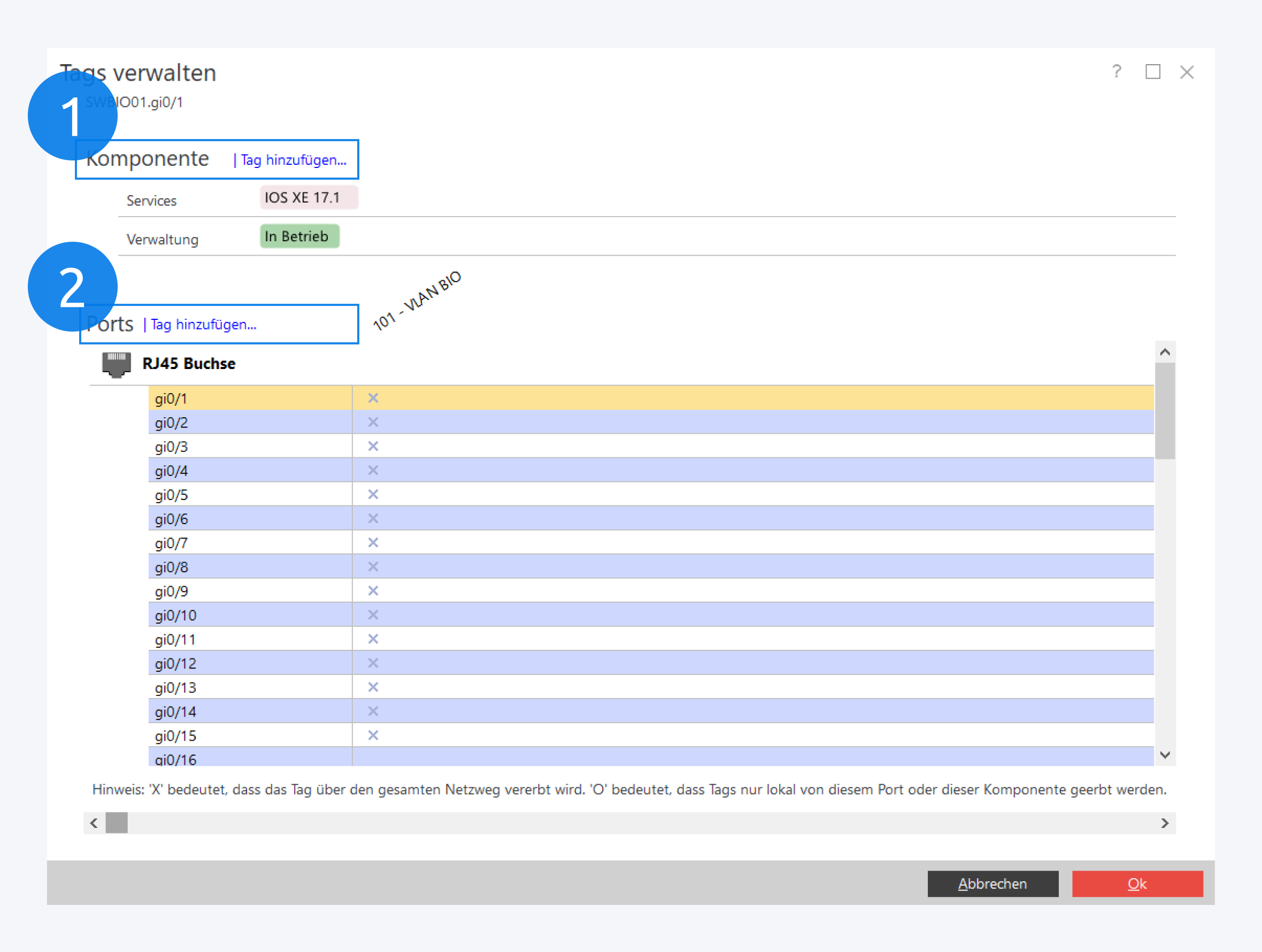Click the help question mark icon
The height and width of the screenshot is (952, 1262).
click(x=1117, y=71)
